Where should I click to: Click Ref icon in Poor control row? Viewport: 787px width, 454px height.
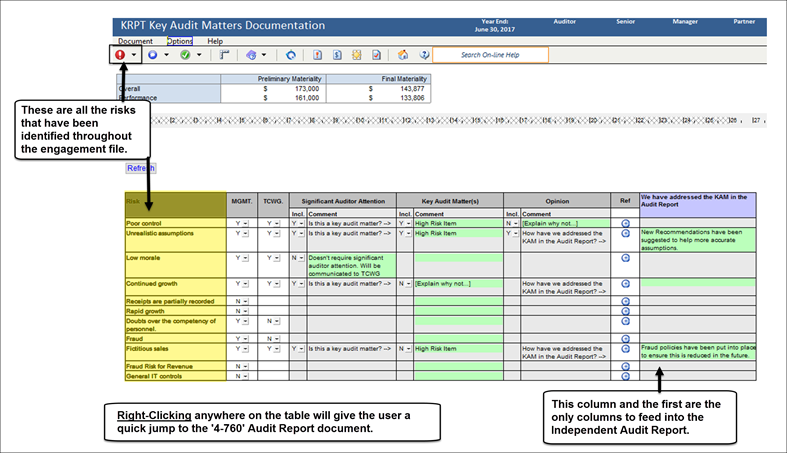pos(625,223)
